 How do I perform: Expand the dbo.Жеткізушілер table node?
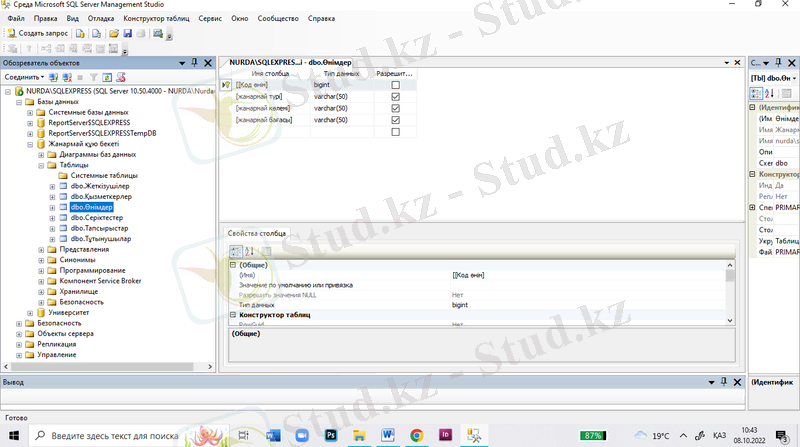tap(52, 186)
